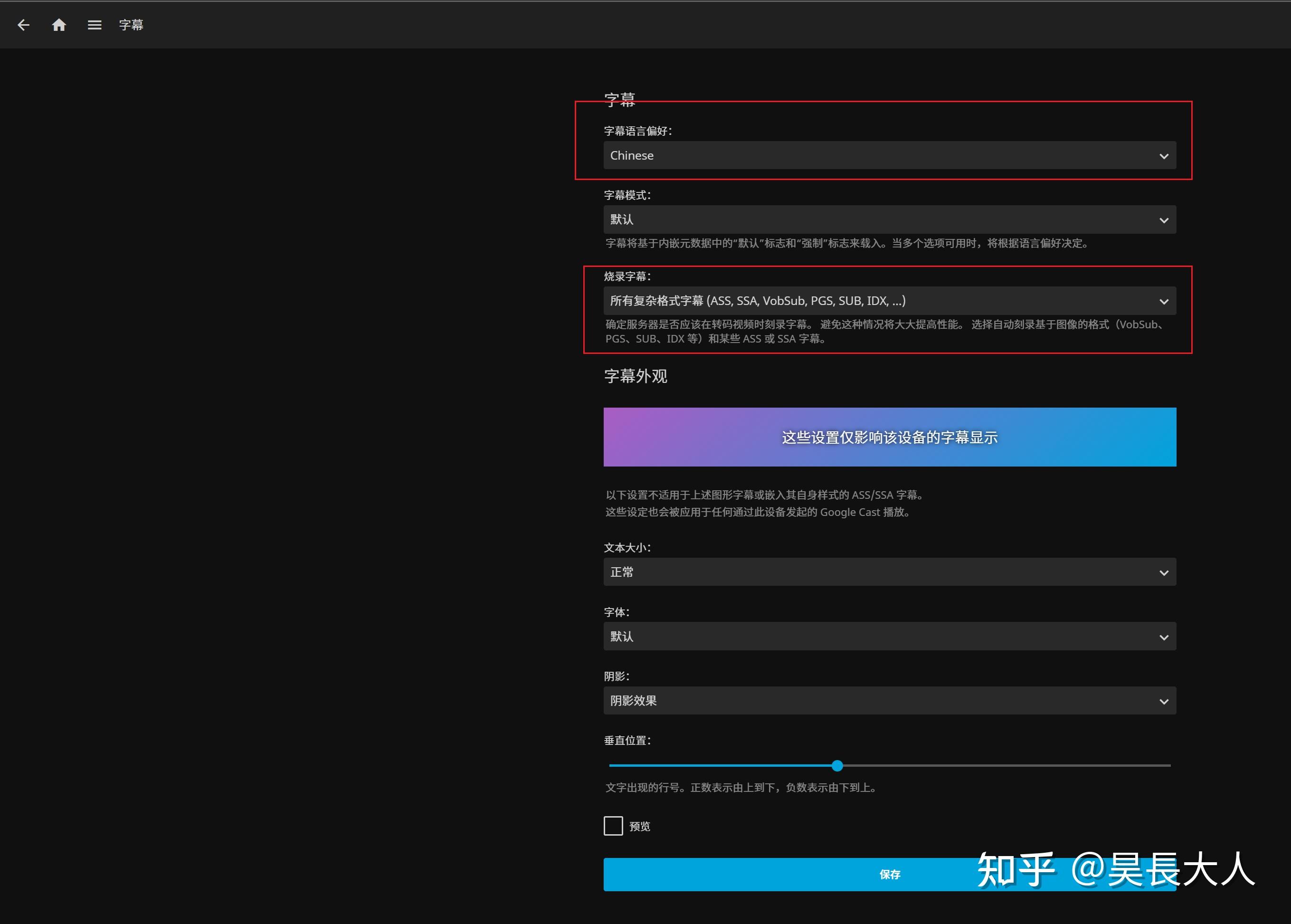This screenshot has width=1291, height=924.
Task: Click the 垂直位置 slider track
Action: coord(967,766)
